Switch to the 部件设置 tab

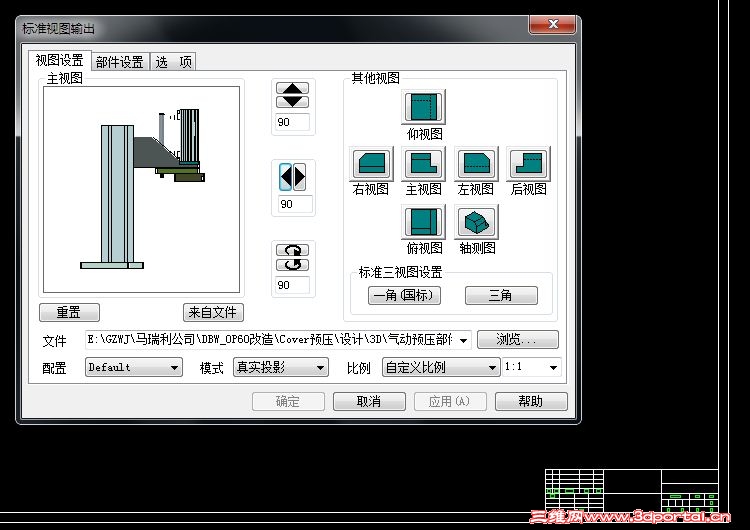click(120, 62)
